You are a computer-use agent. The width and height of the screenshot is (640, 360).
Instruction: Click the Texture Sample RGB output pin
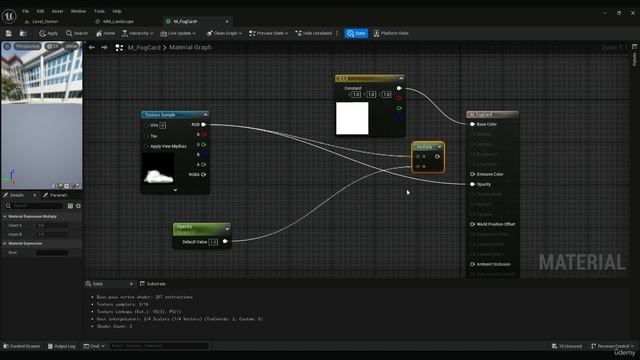coord(203,125)
